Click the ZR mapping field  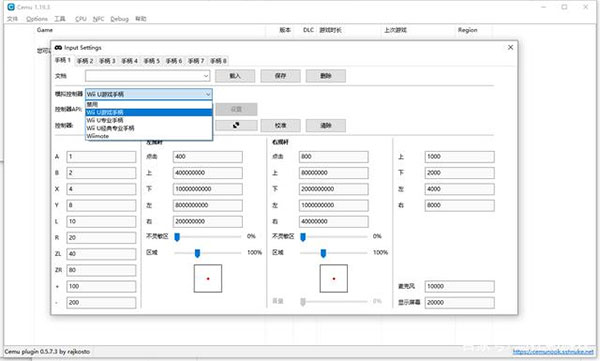point(101,270)
